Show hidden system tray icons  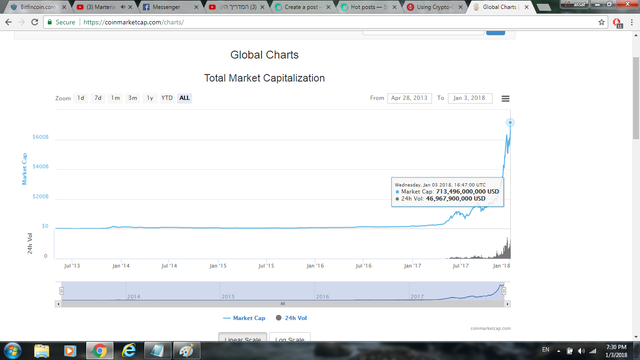point(558,351)
